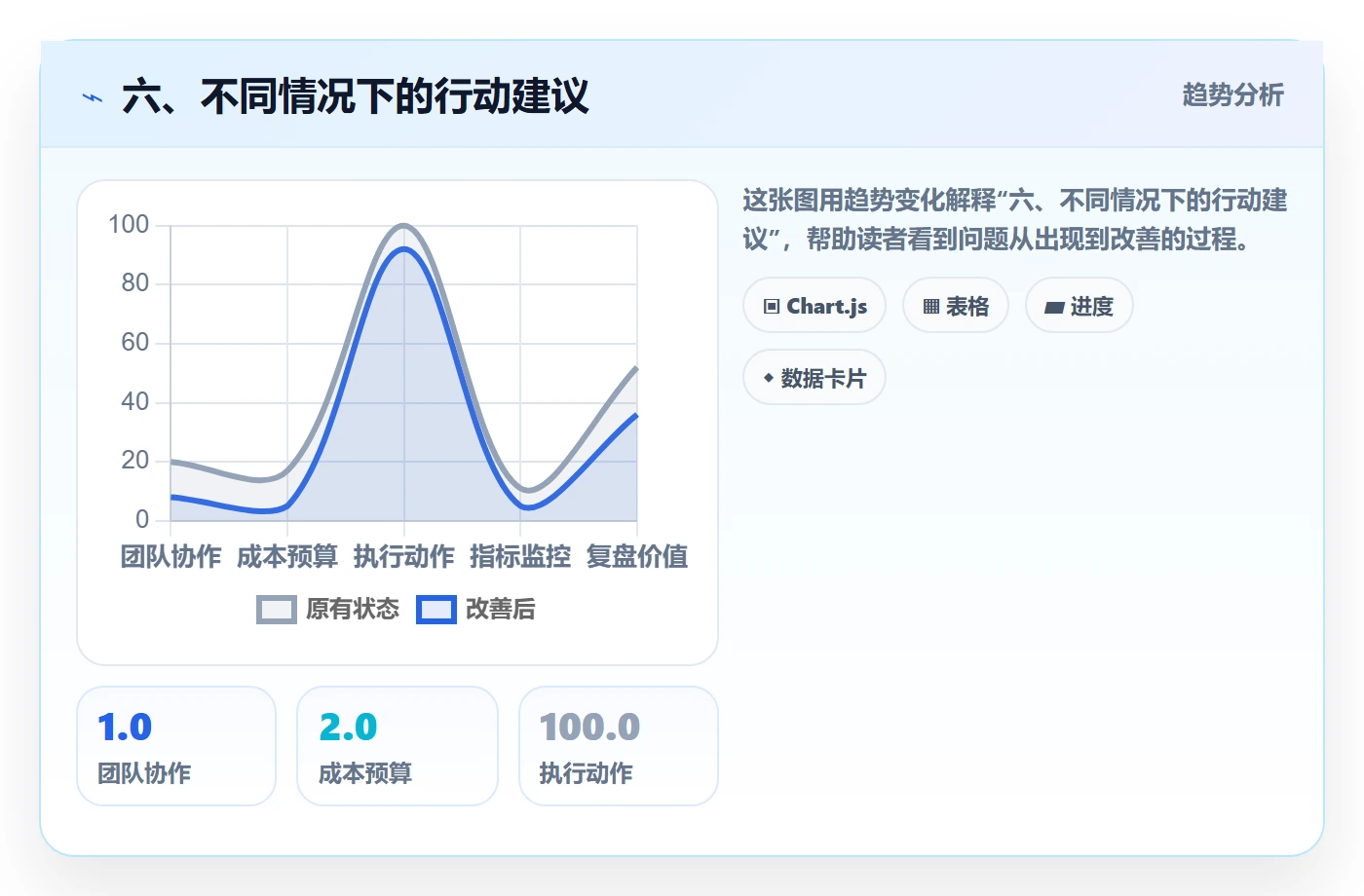Click the bar icon in the 进度 tag
The image size is (1364, 896).
point(1054,308)
